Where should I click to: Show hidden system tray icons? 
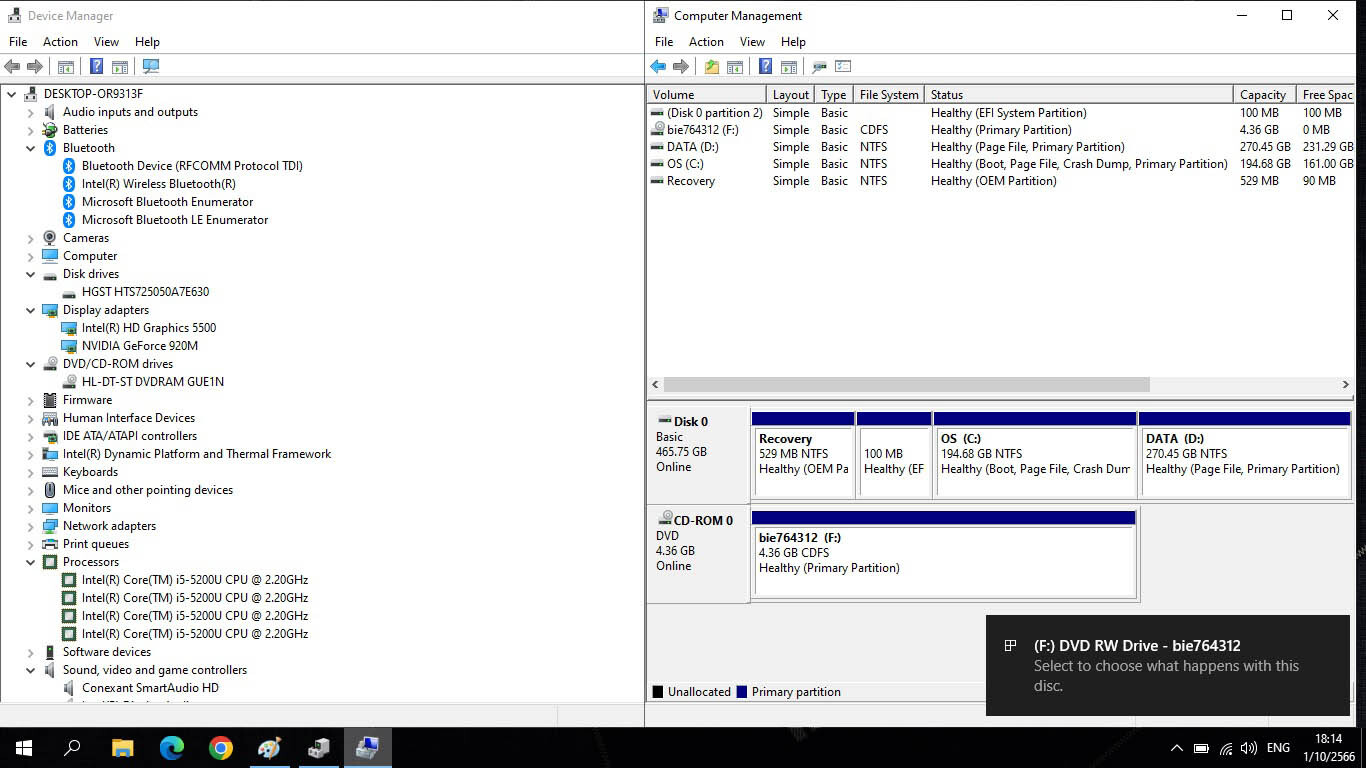click(1177, 748)
